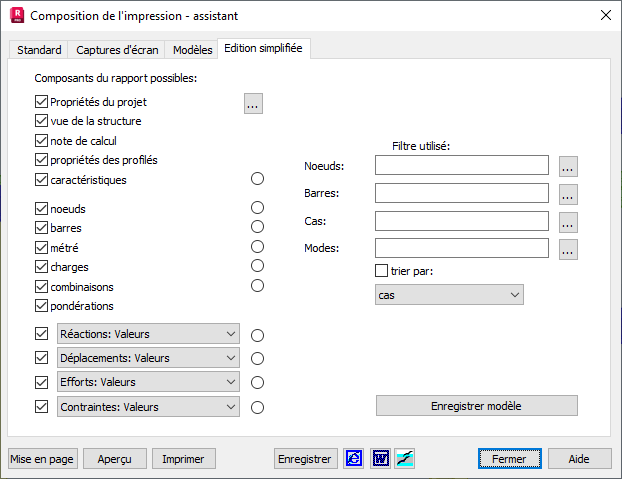Viewport: 622px width, 479px height.
Task: Click the Microsoft Word export icon
Action: point(380,459)
